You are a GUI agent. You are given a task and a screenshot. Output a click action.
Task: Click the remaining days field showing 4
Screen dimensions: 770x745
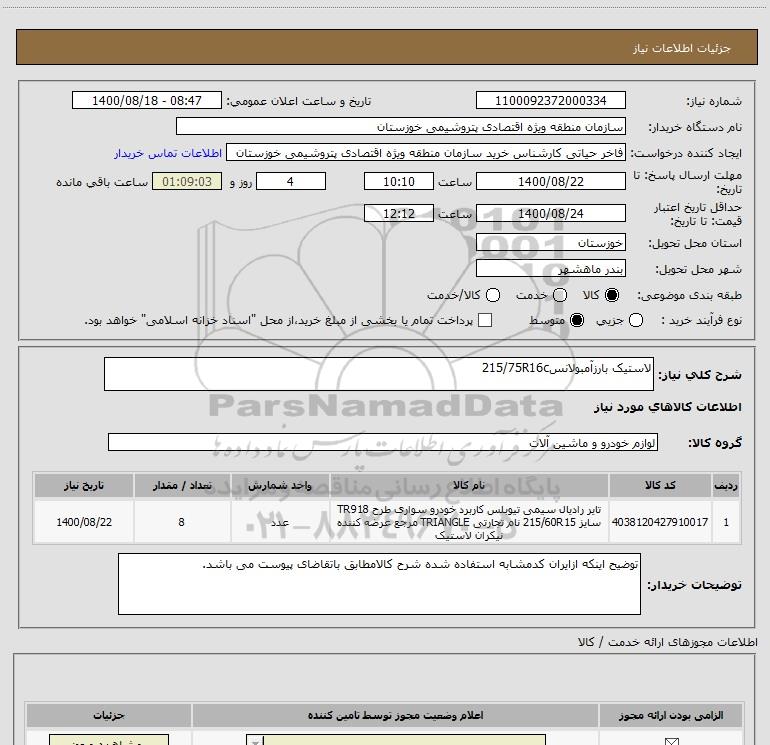[x=291, y=181]
